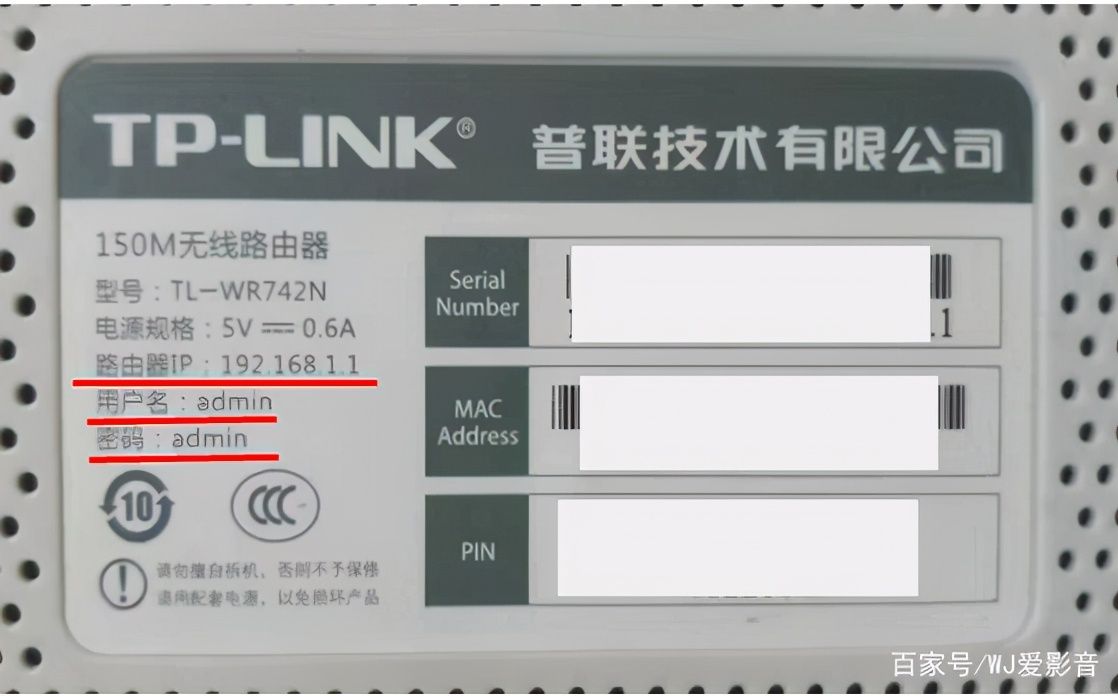1118x696 pixels.
Task: Click the 百家号/WJ爱影音 watermark
Action: pyautogui.click(x=995, y=665)
